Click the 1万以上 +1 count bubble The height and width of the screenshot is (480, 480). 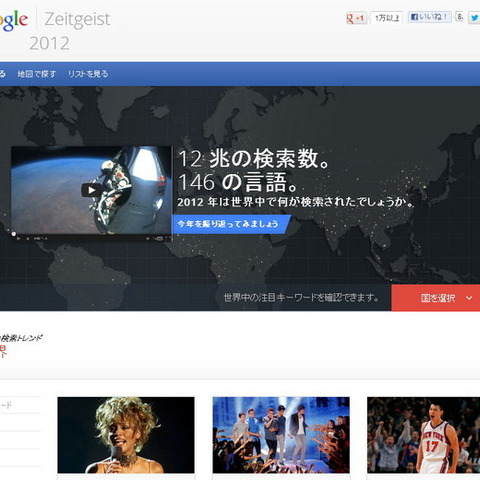[387, 18]
